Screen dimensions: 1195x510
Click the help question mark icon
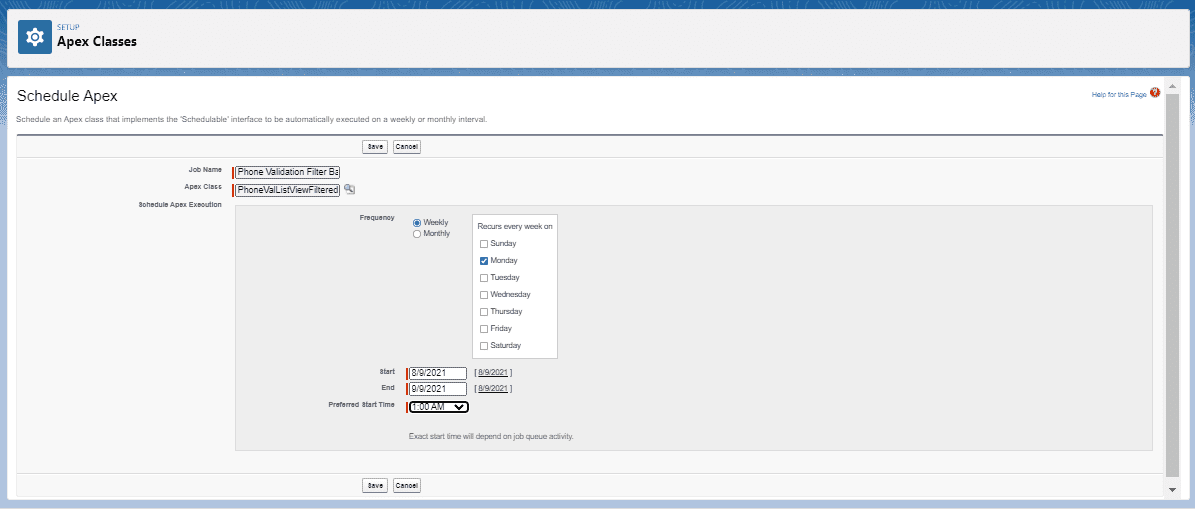[1155, 93]
